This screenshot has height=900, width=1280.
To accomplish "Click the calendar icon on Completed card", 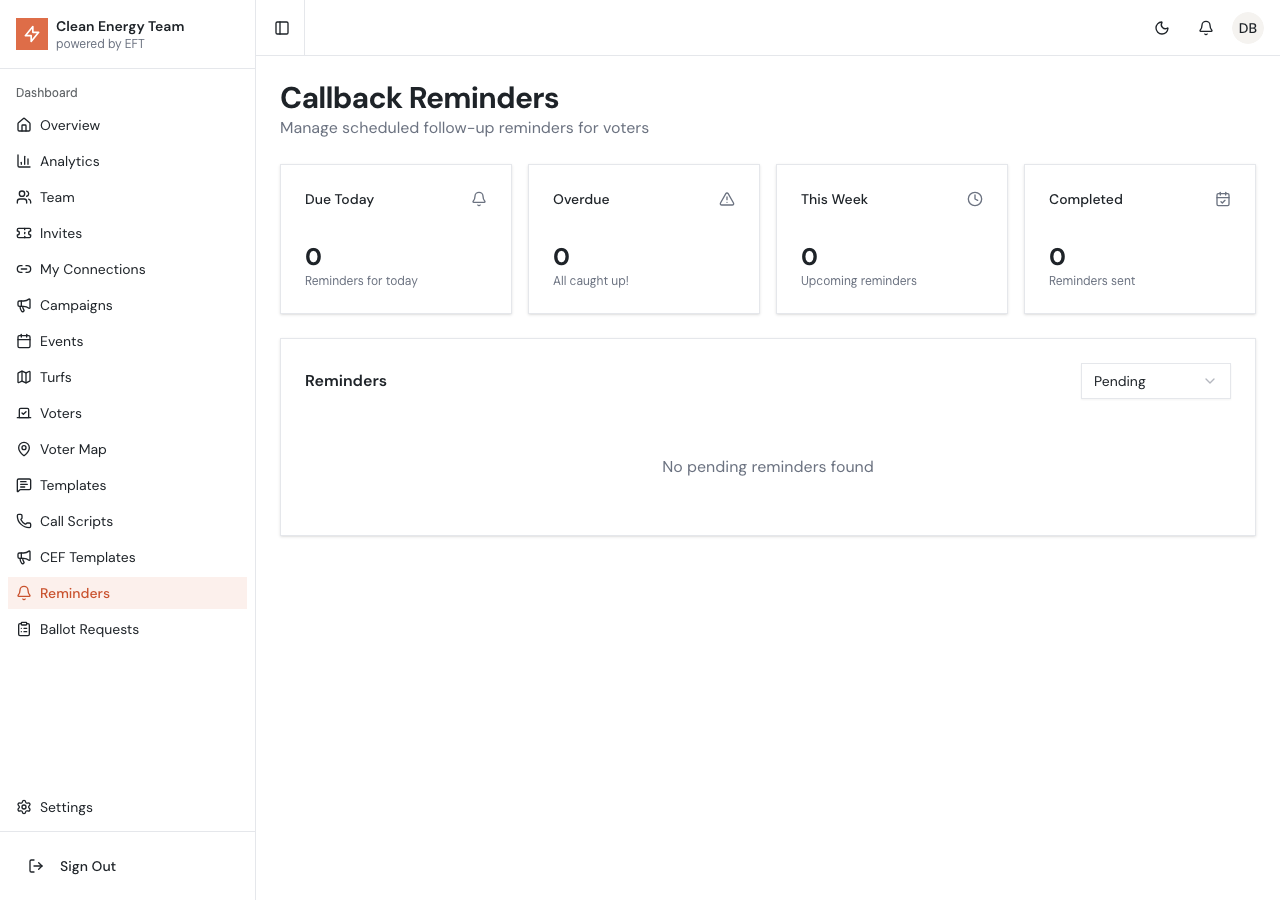I will [1223, 199].
